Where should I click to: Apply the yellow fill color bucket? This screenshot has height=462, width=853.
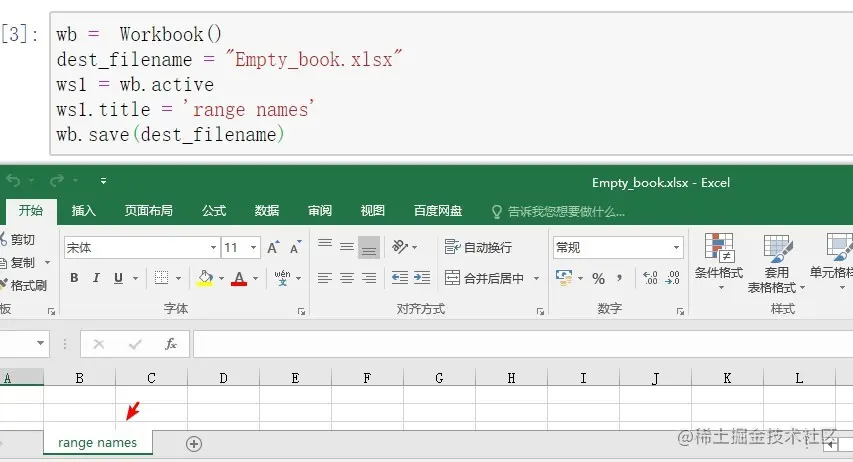coord(205,278)
